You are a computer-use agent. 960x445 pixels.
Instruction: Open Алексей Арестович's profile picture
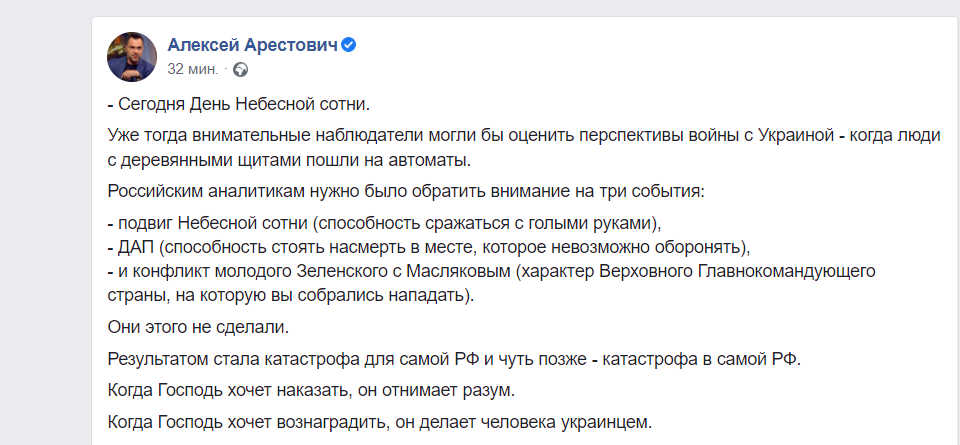coord(132,57)
